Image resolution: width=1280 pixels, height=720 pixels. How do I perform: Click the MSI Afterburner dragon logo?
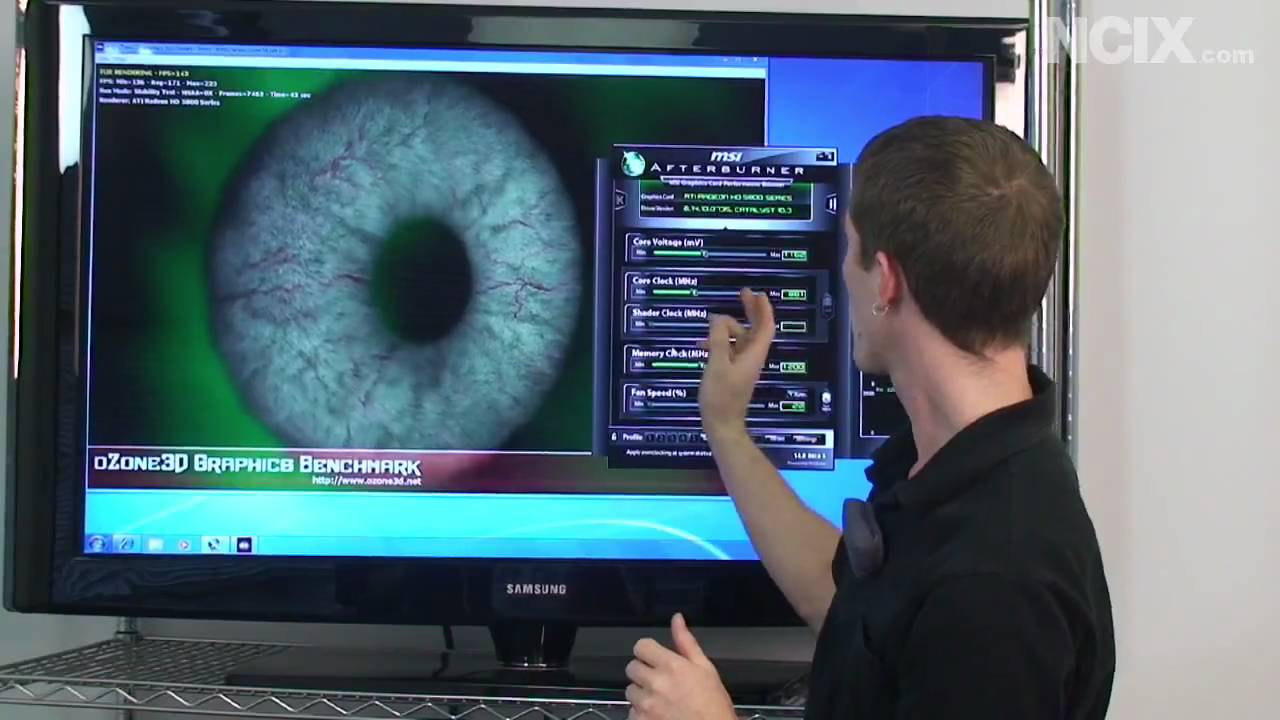click(633, 164)
